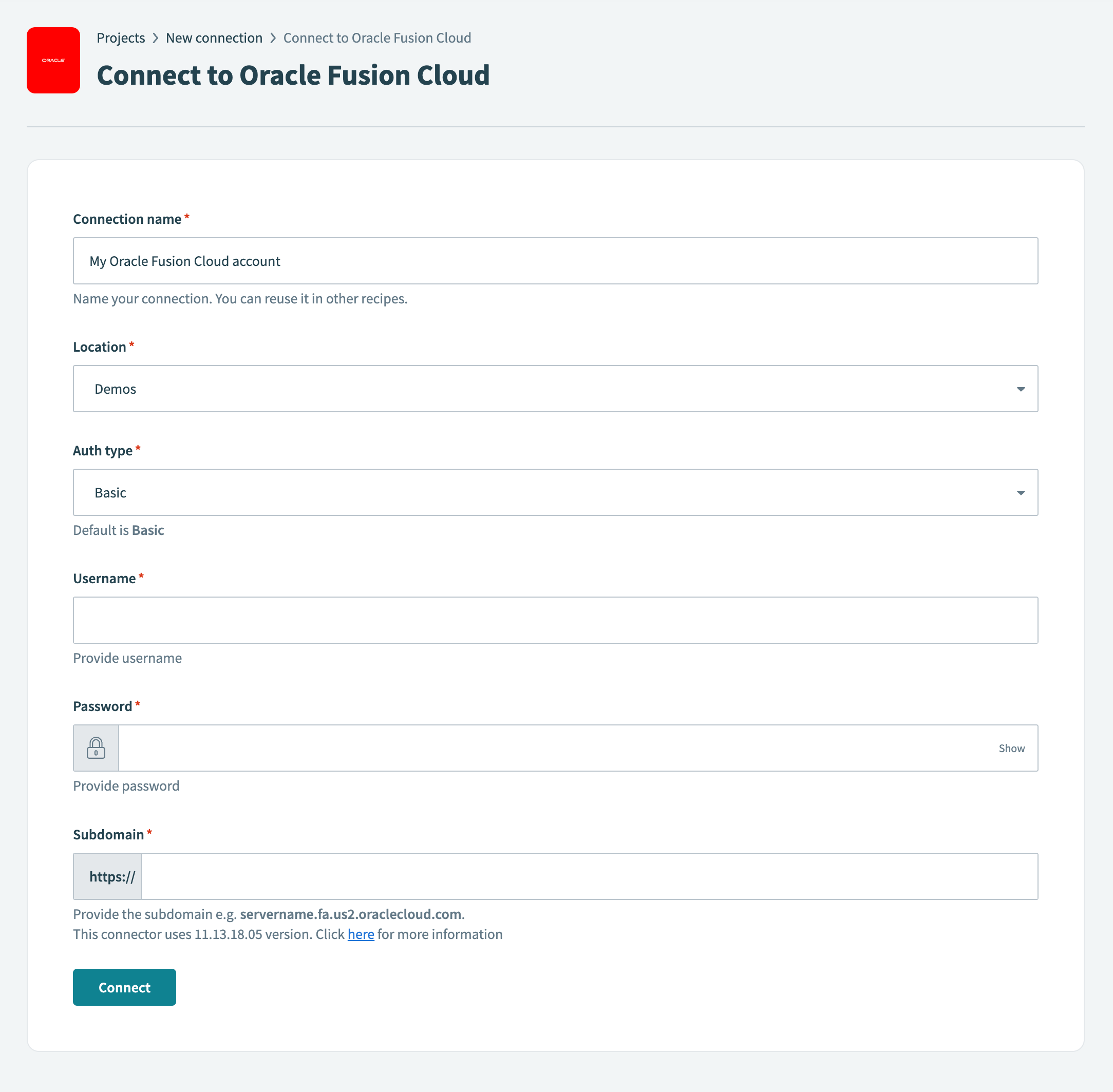The width and height of the screenshot is (1113, 1092).
Task: Edit the Connection name field
Action: (555, 261)
